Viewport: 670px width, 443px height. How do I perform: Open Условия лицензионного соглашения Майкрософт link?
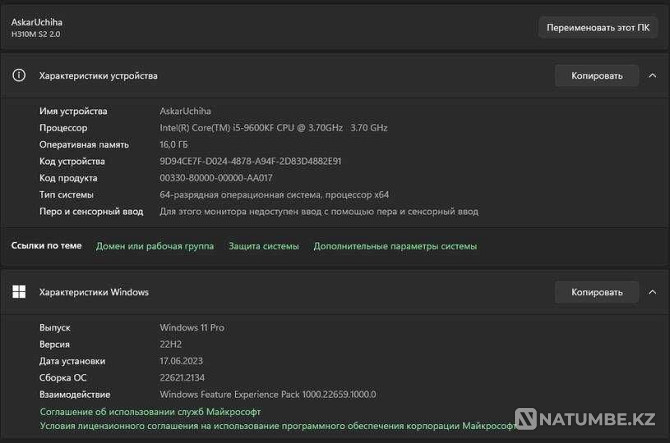point(278,426)
